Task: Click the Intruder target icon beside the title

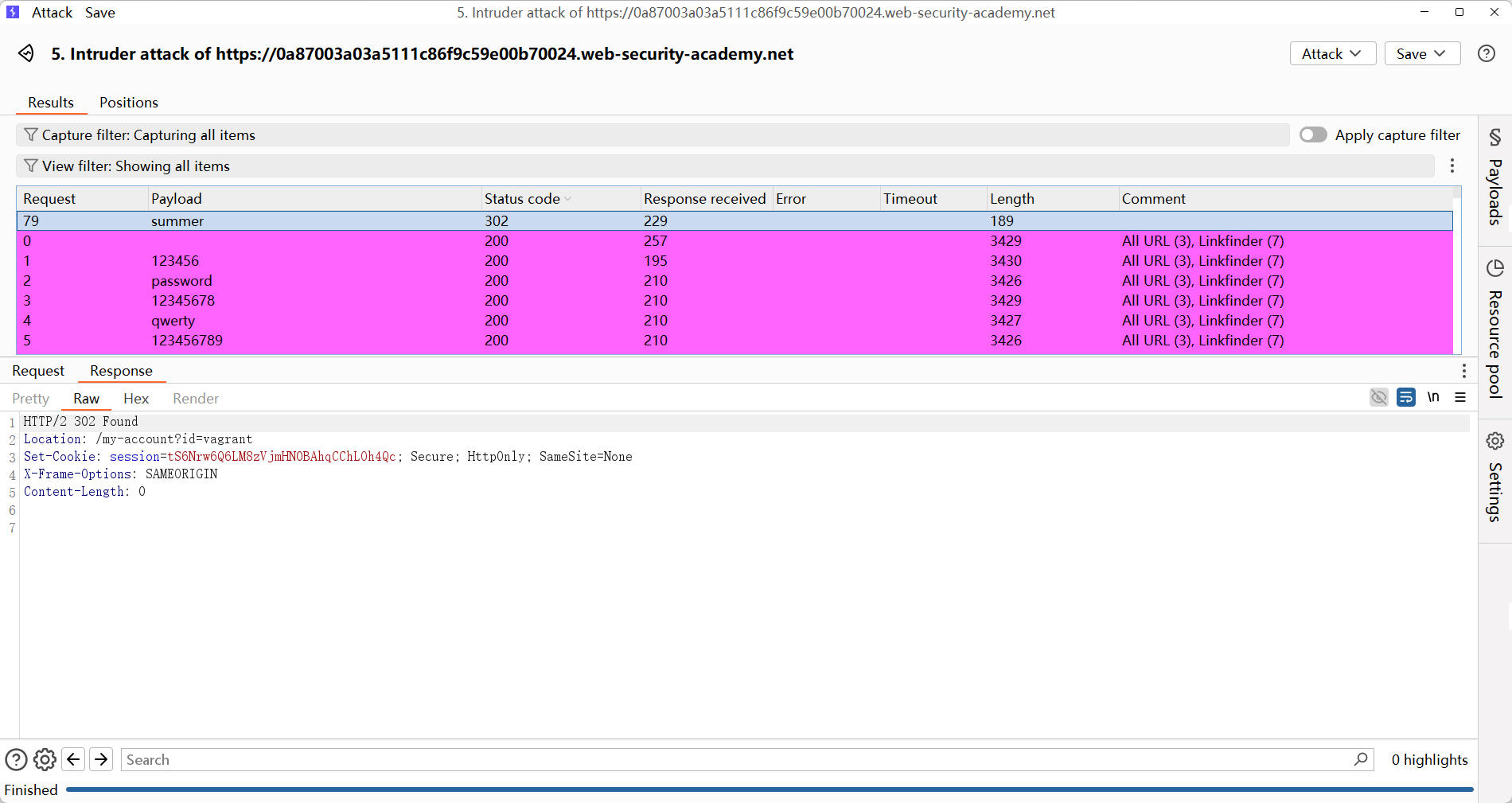Action: [x=26, y=53]
